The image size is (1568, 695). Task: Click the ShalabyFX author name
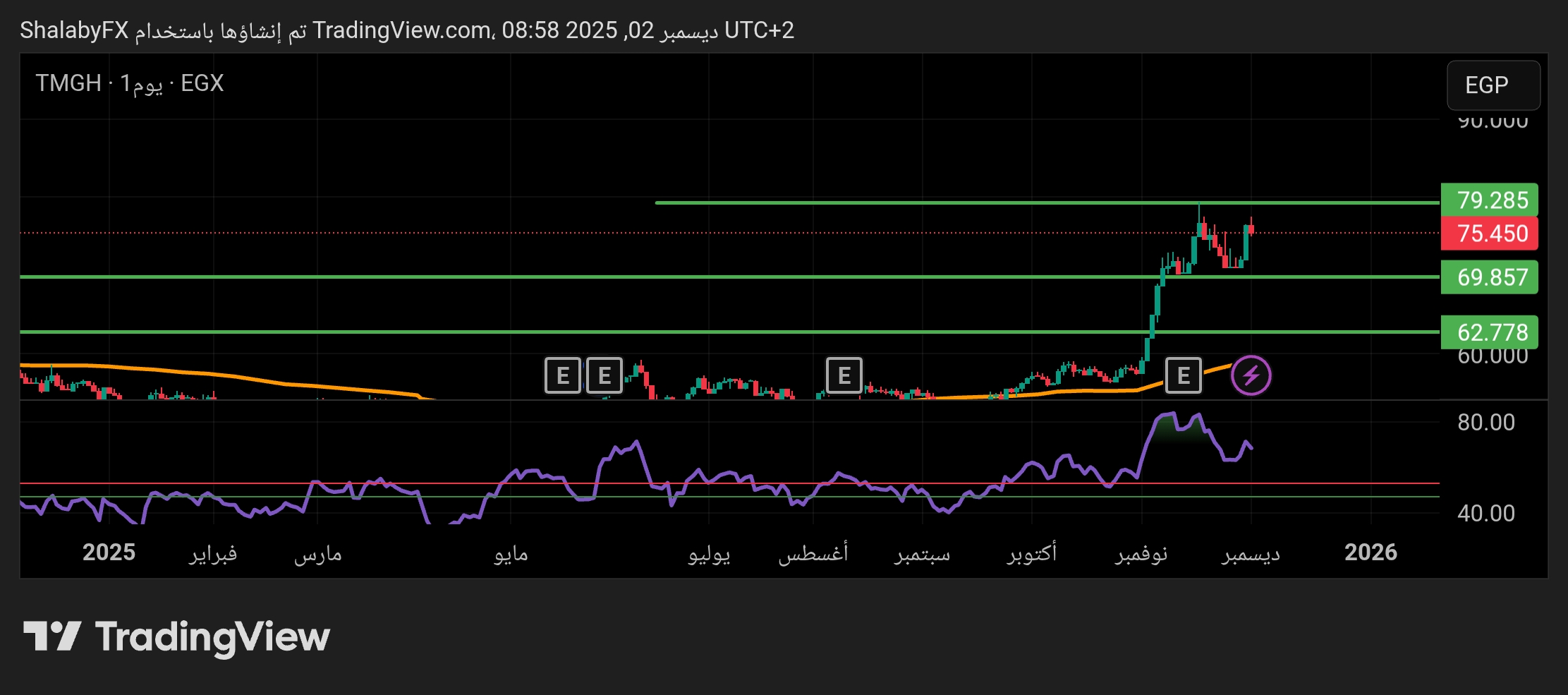point(74,30)
